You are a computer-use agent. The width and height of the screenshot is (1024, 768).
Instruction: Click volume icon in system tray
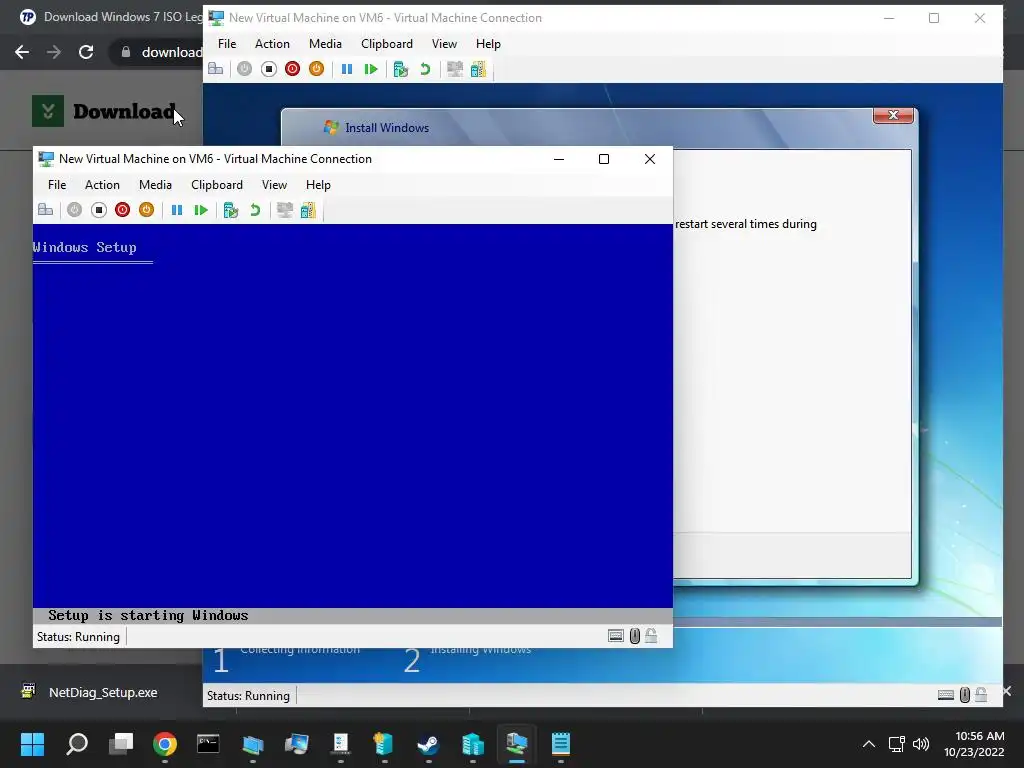coord(921,744)
